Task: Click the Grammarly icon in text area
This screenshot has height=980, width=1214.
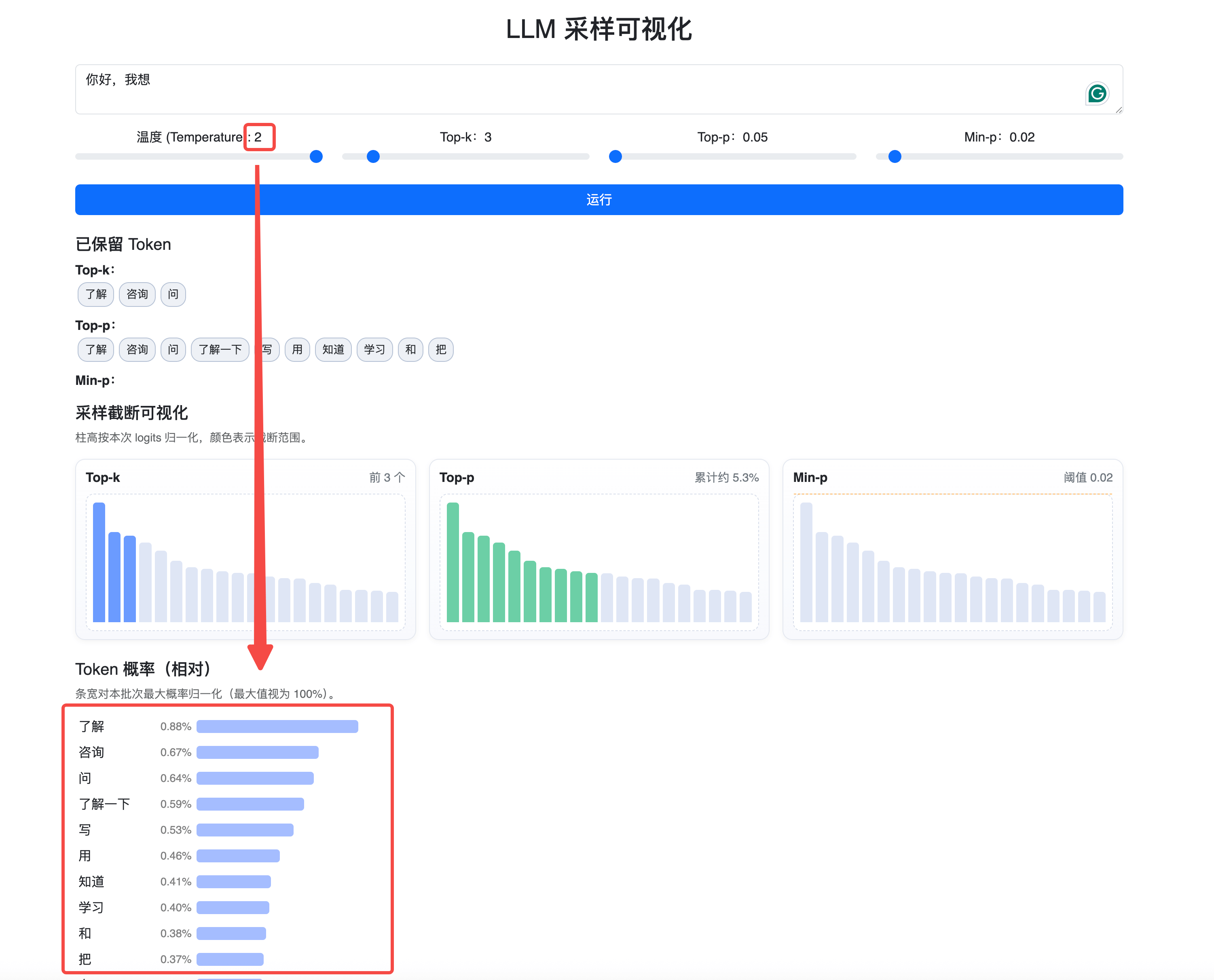Action: 1097,94
